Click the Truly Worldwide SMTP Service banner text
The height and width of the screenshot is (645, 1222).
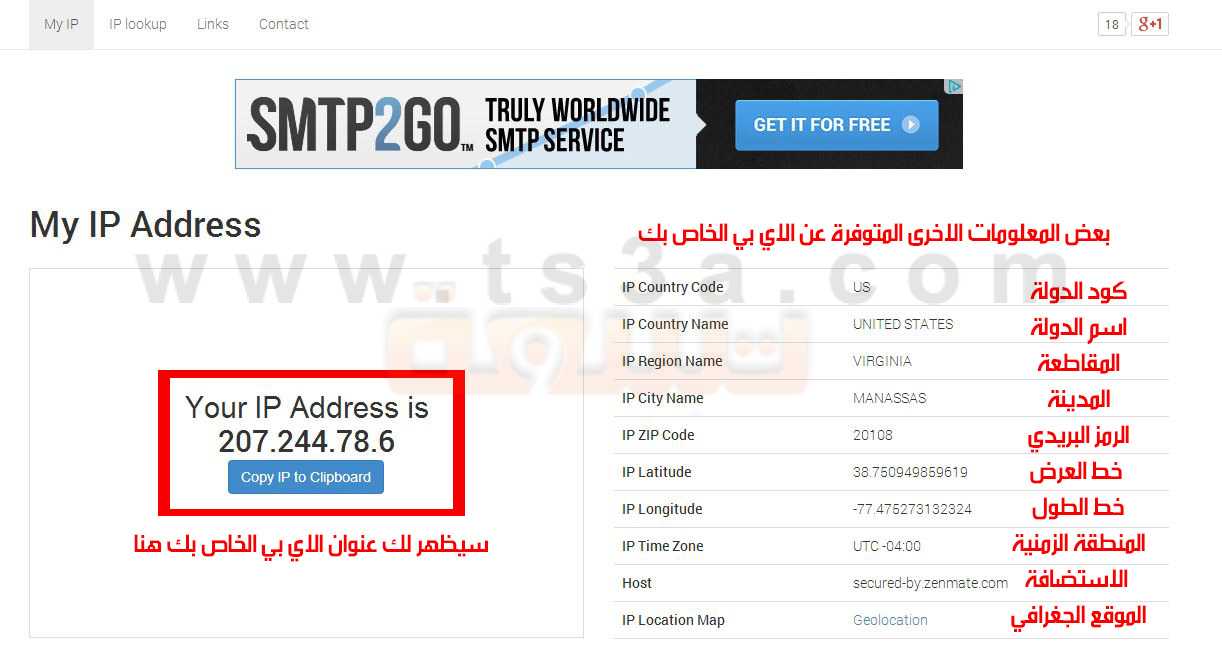(x=578, y=125)
